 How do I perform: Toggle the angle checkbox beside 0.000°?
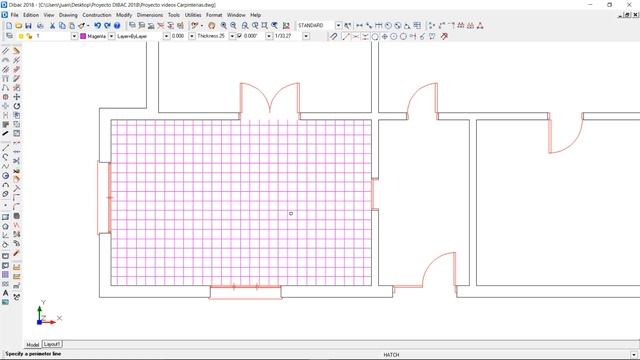click(240, 36)
